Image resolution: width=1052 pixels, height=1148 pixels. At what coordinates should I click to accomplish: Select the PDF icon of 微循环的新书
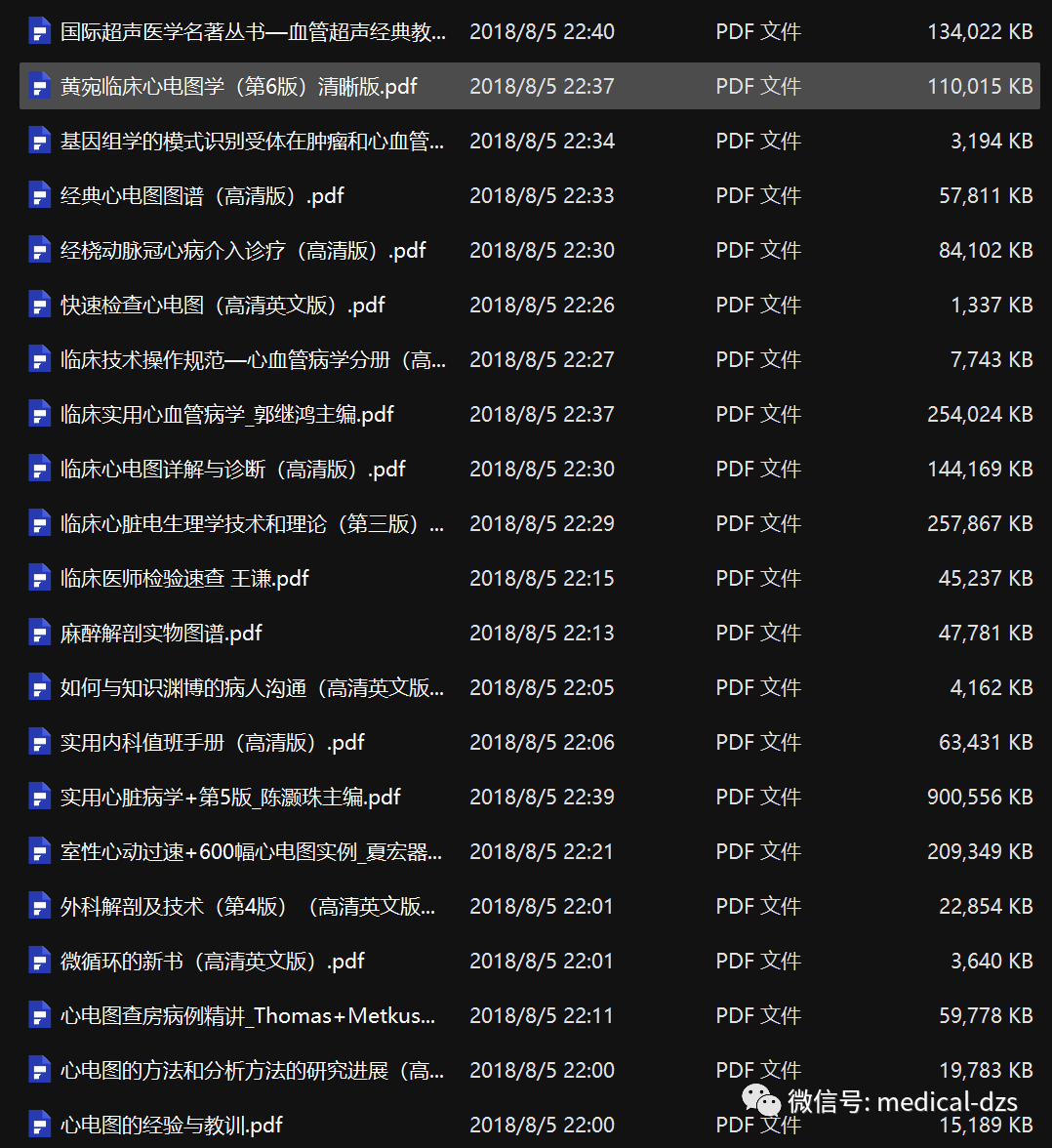click(39, 962)
